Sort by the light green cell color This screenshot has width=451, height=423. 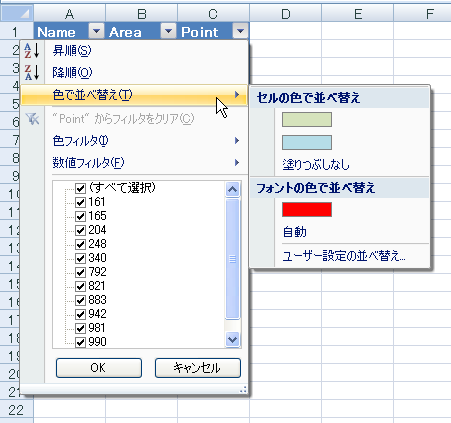click(307, 119)
